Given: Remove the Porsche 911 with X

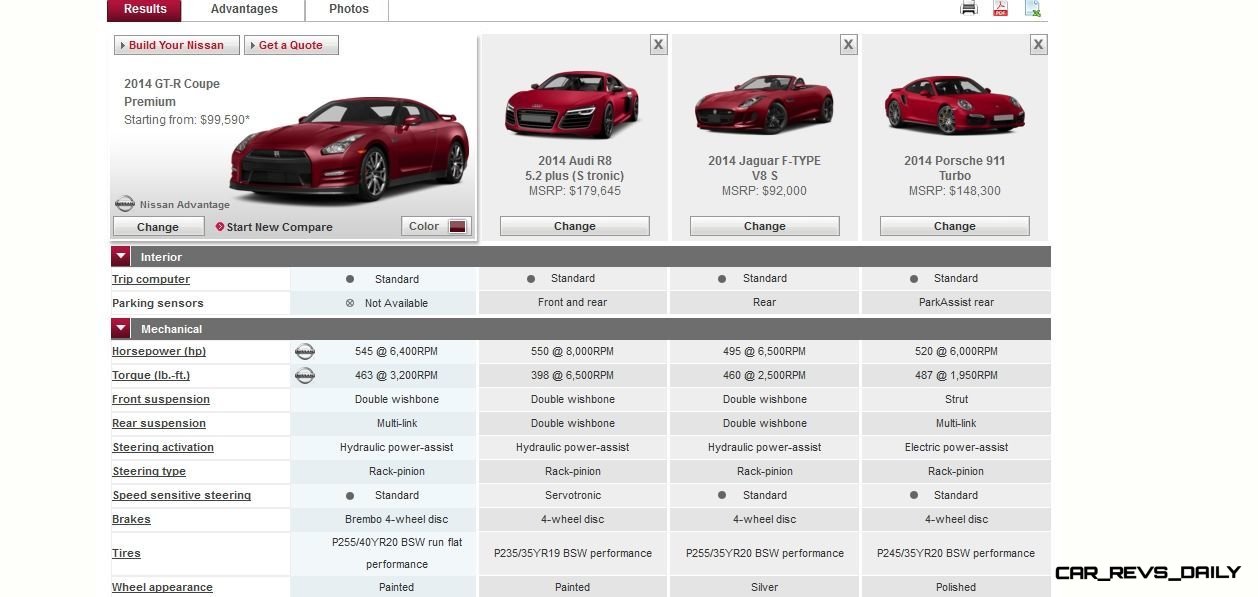Looking at the screenshot, I should (x=1038, y=44).
